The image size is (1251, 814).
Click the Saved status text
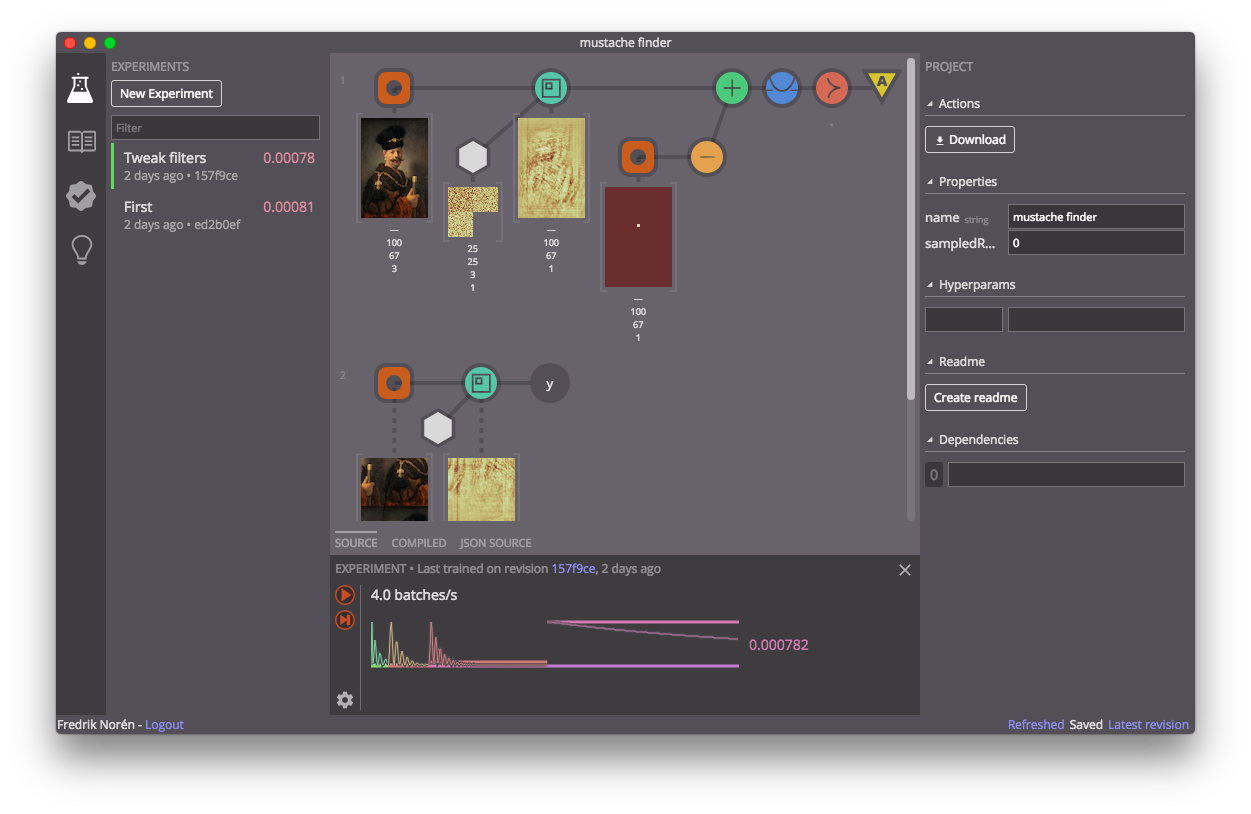1086,725
